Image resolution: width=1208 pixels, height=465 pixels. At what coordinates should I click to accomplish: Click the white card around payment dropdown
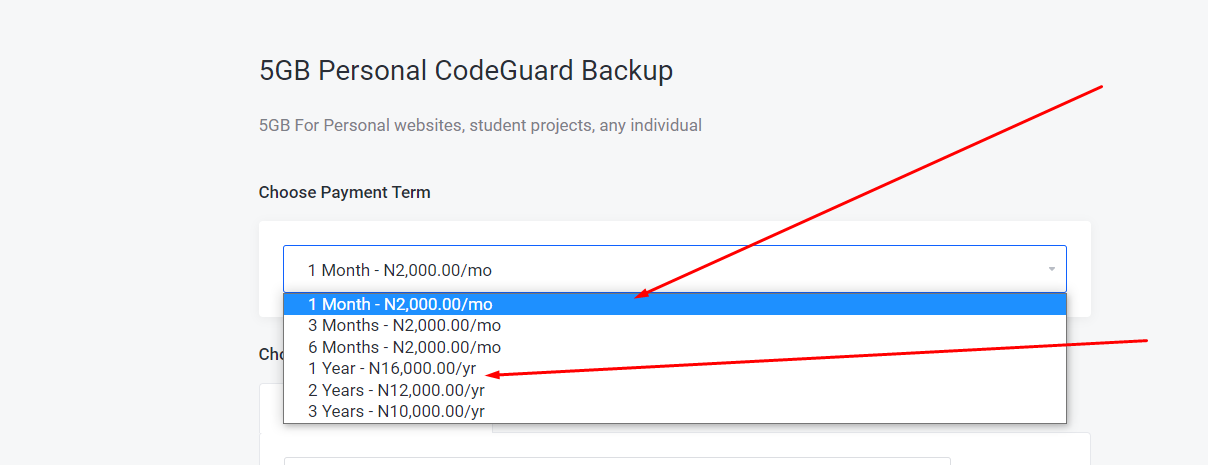click(675, 269)
